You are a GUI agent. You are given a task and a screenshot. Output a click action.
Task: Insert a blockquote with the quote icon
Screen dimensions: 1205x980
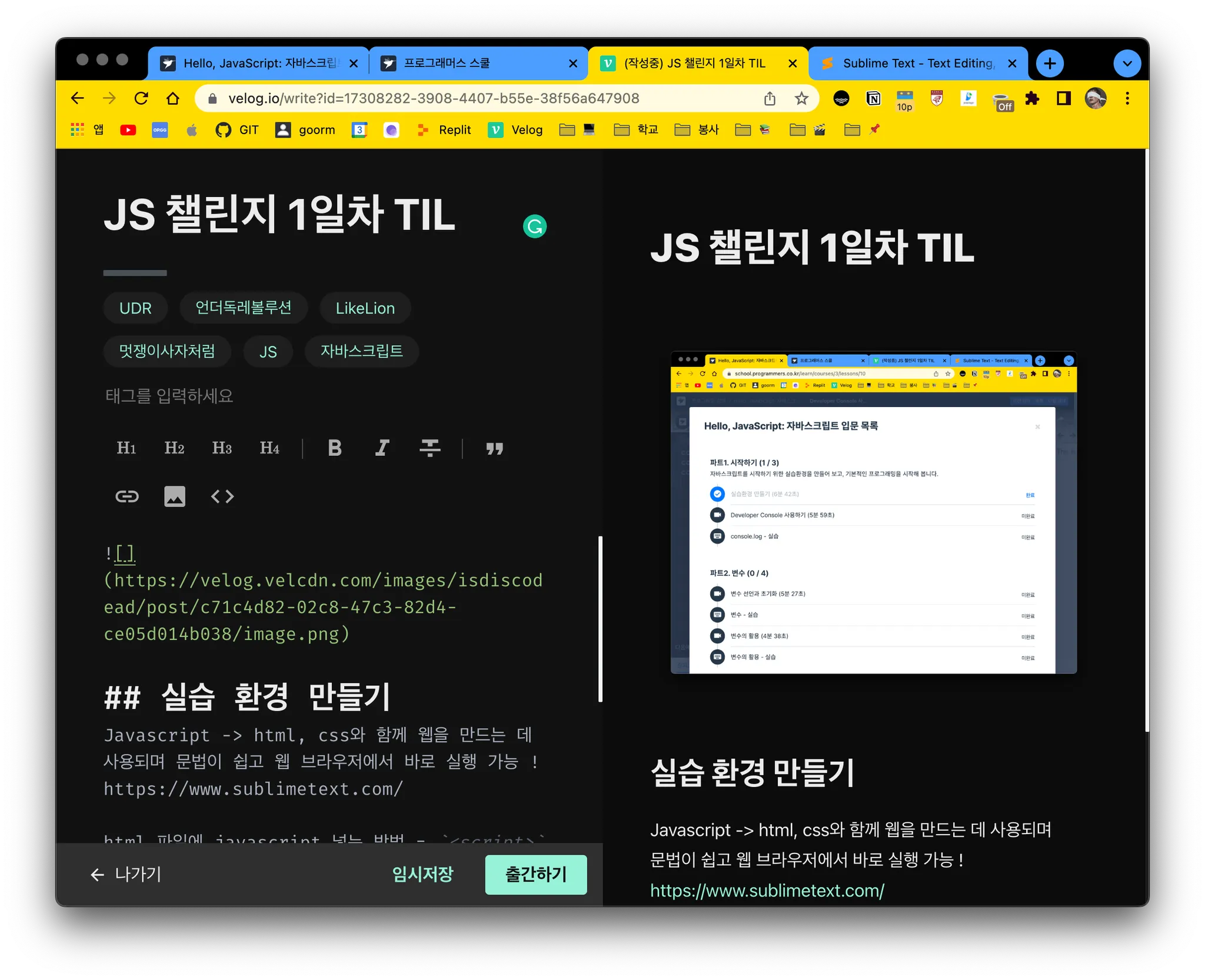tap(494, 448)
